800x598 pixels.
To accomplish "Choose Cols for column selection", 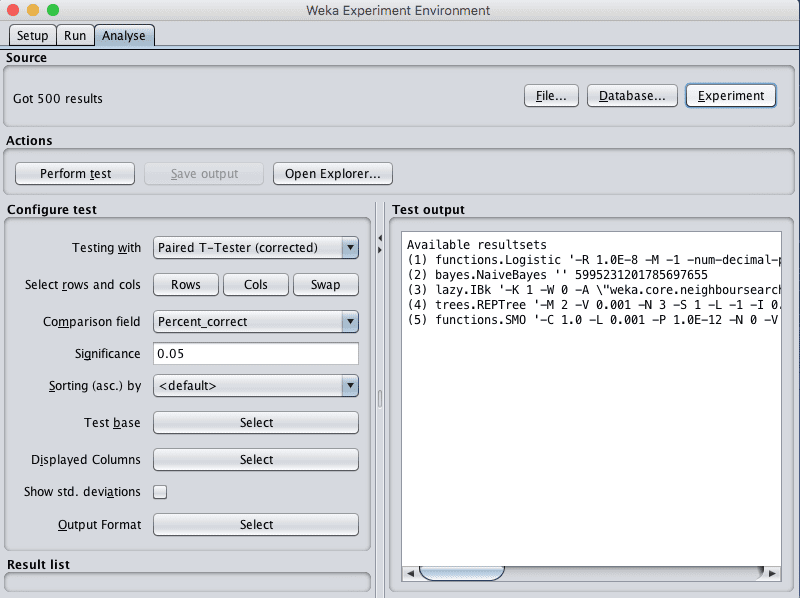I will [x=256, y=285].
